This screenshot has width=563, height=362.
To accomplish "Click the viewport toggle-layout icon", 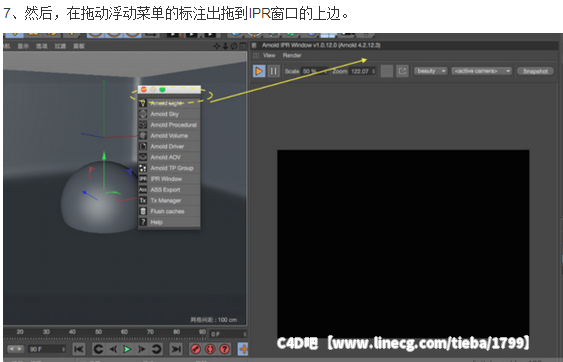I will click(x=243, y=46).
